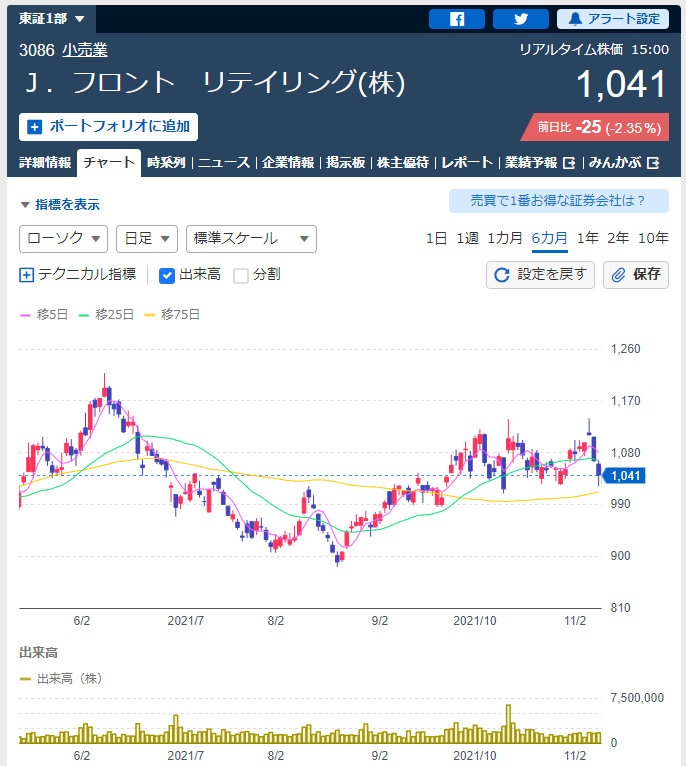Image resolution: width=686 pixels, height=766 pixels.
Task: Click the 小売業 sector link
Action: [x=85, y=50]
